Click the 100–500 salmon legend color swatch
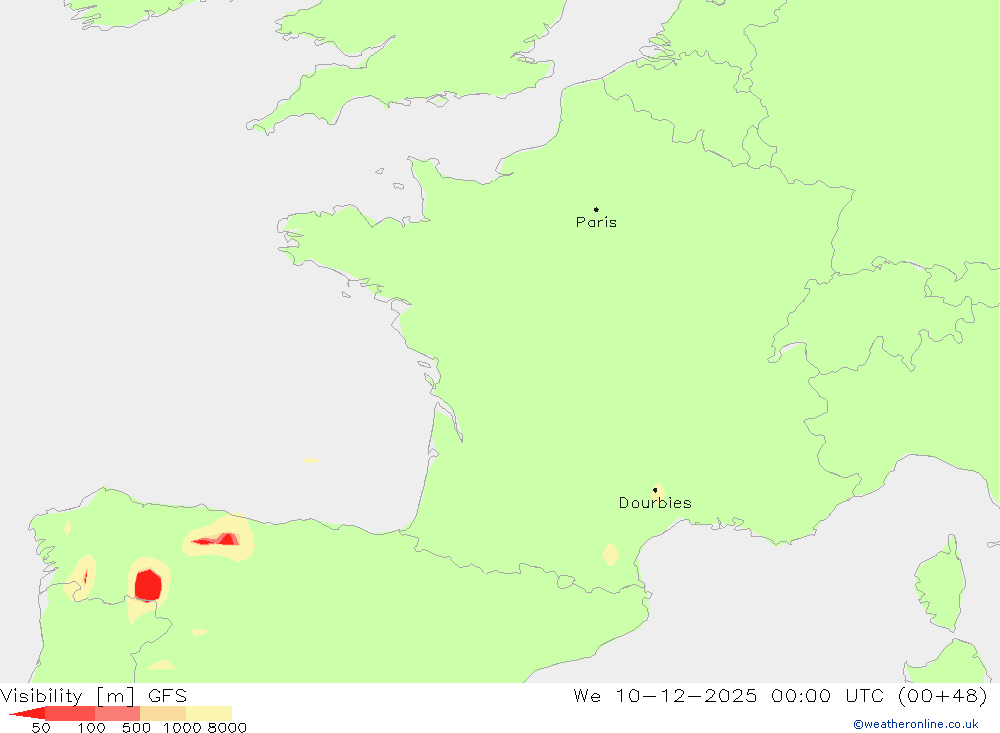The image size is (1000, 733). [x=117, y=713]
